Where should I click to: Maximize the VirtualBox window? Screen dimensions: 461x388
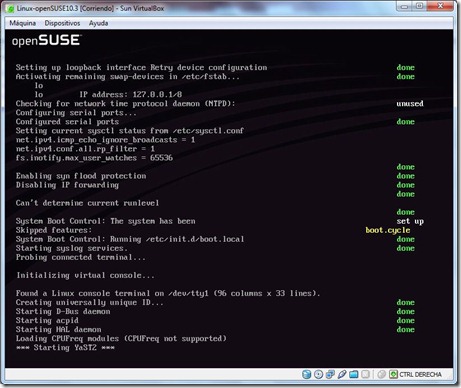point(419,6)
